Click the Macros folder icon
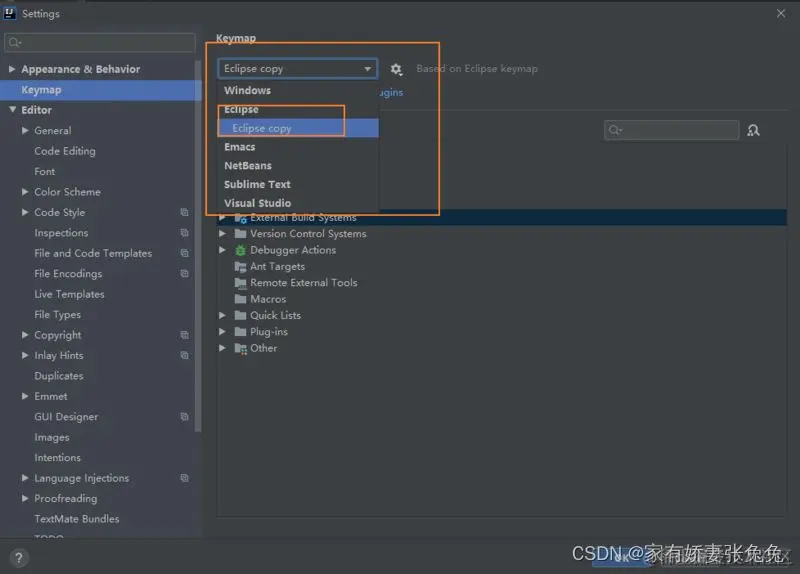The height and width of the screenshot is (574, 800). (x=240, y=299)
